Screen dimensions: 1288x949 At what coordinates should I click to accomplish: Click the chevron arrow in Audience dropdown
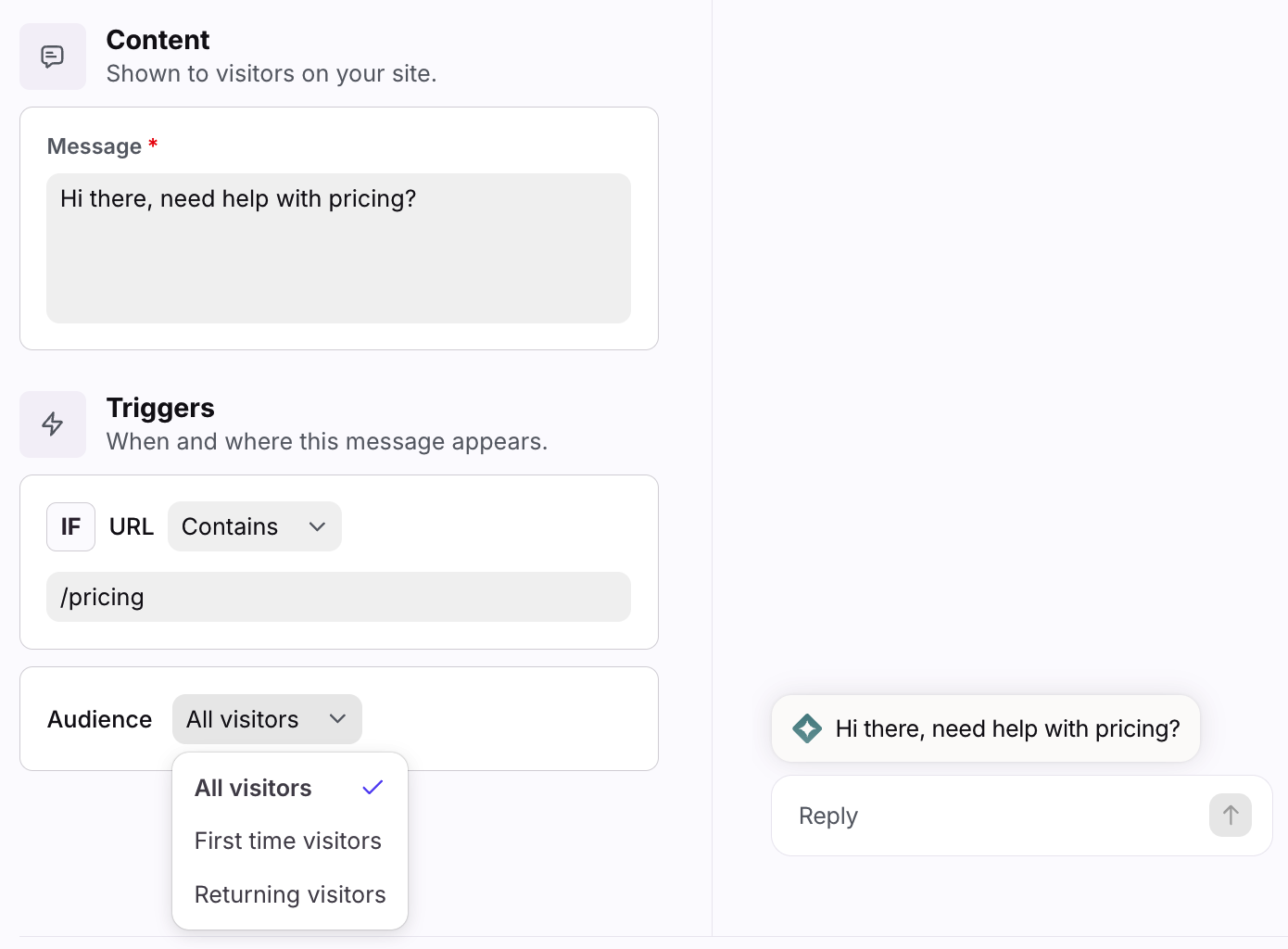[338, 719]
